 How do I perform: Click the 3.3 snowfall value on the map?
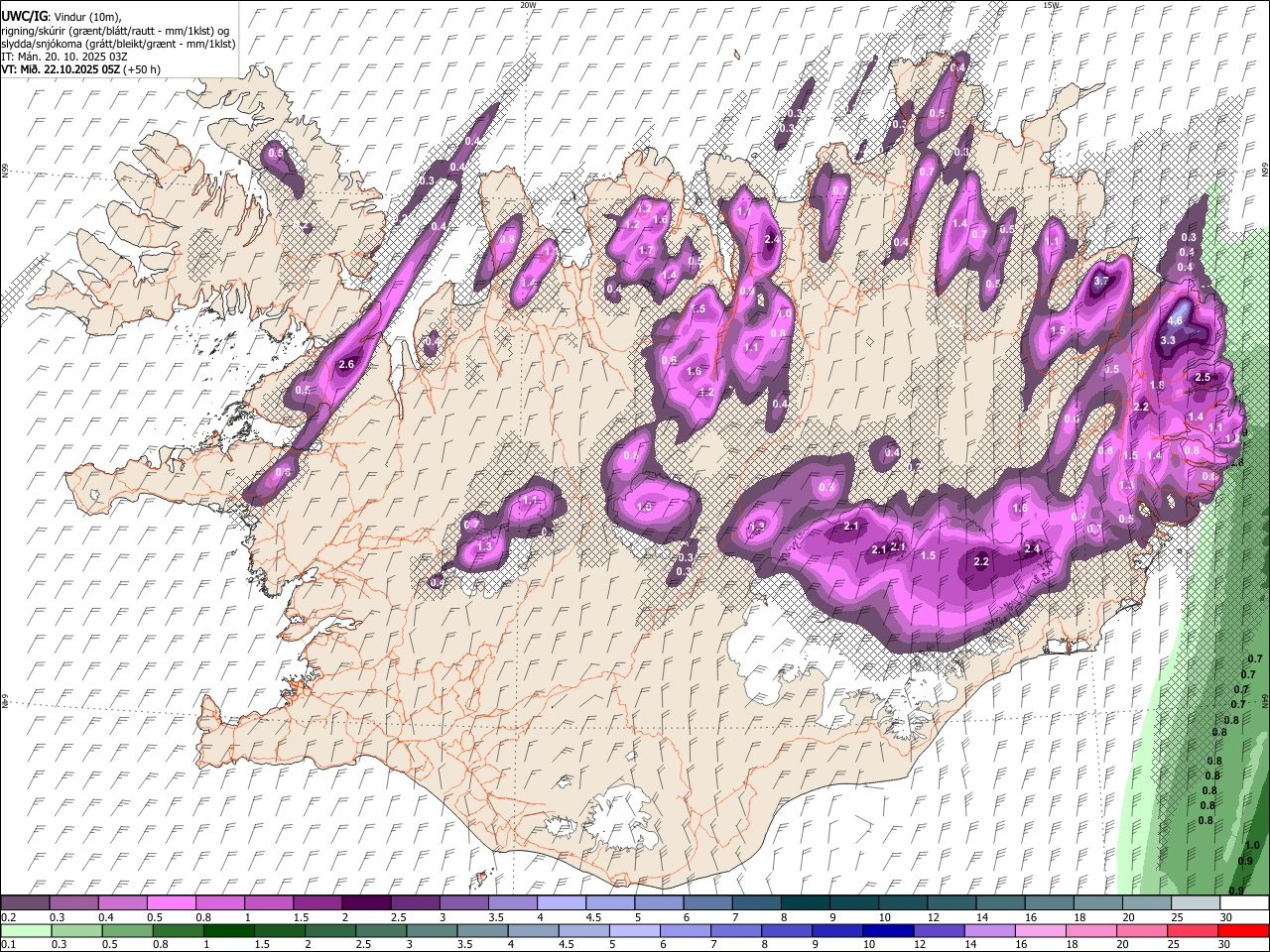(x=1168, y=341)
